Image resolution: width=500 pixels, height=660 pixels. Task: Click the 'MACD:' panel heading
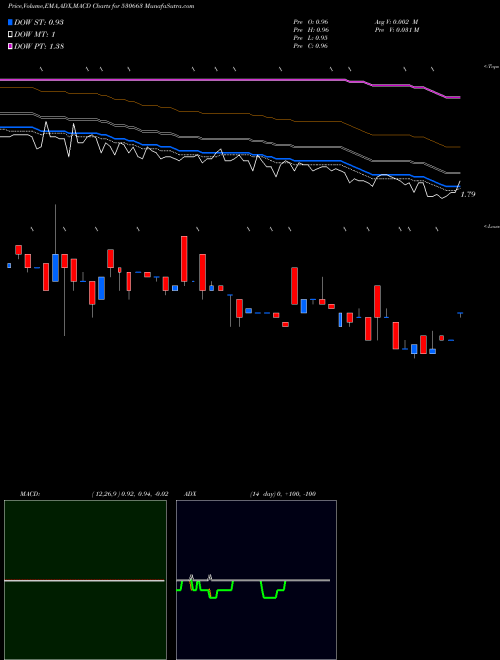pos(29,494)
